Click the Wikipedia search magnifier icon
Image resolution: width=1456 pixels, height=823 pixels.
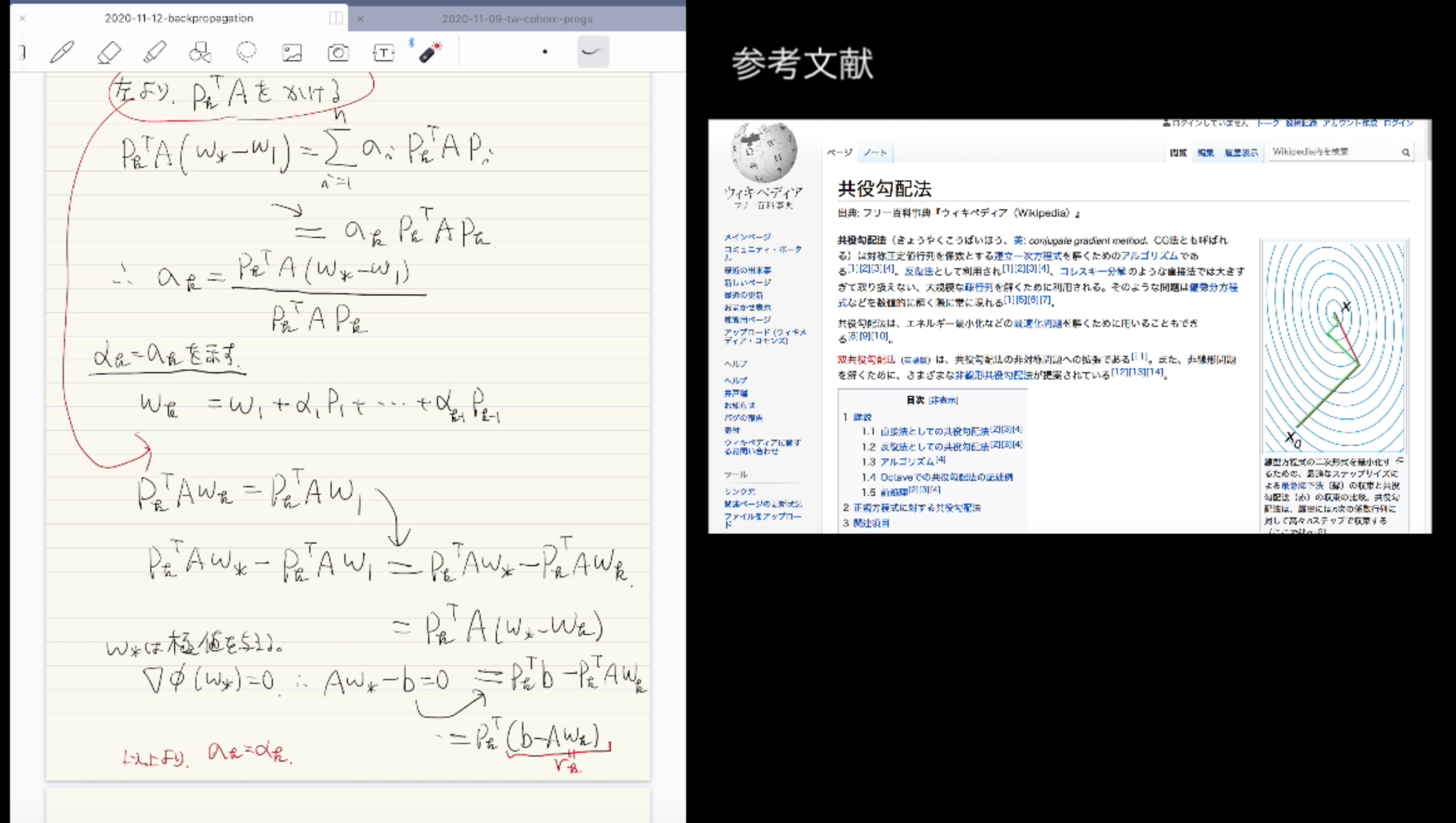[1405, 152]
